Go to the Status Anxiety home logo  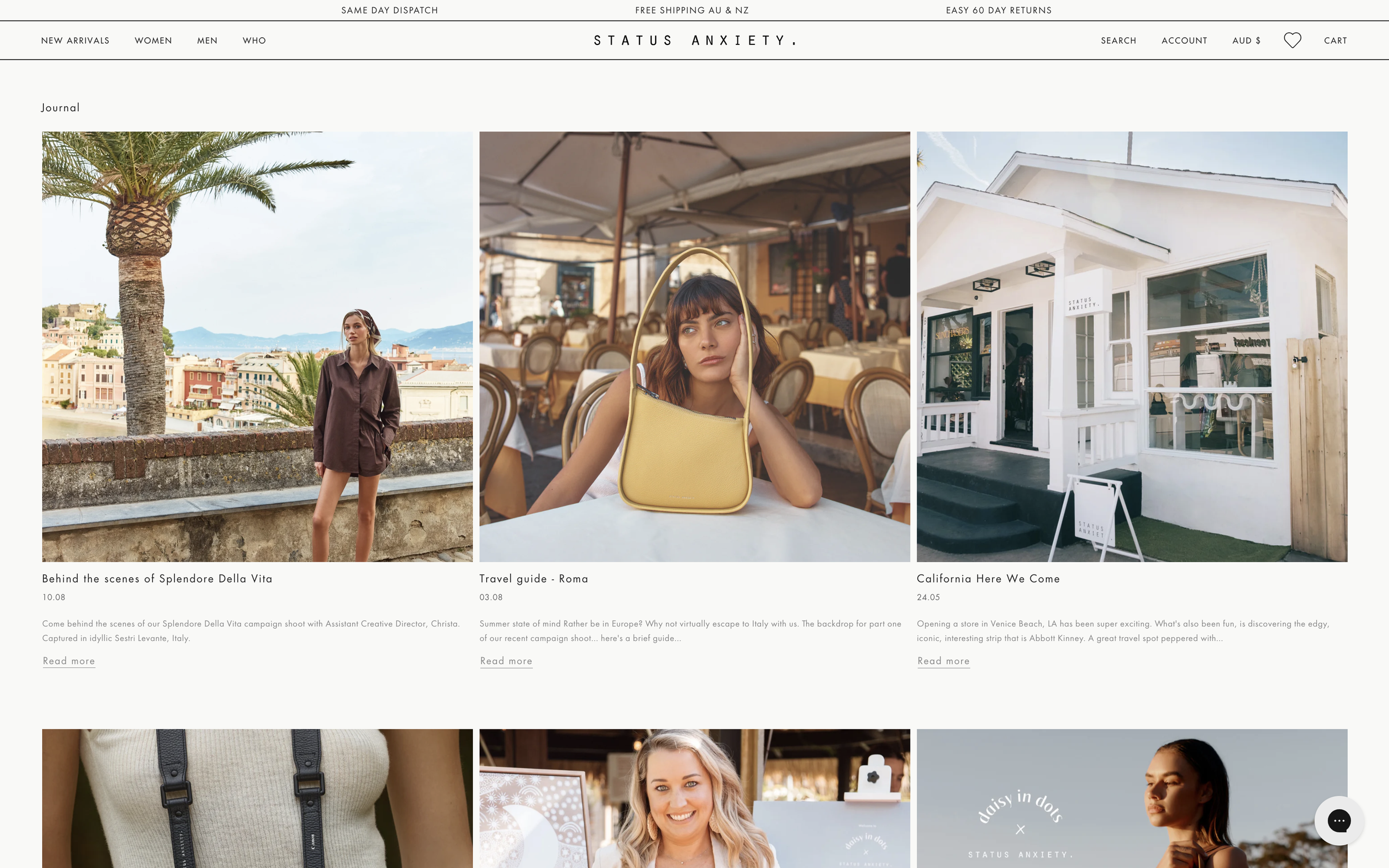click(695, 40)
